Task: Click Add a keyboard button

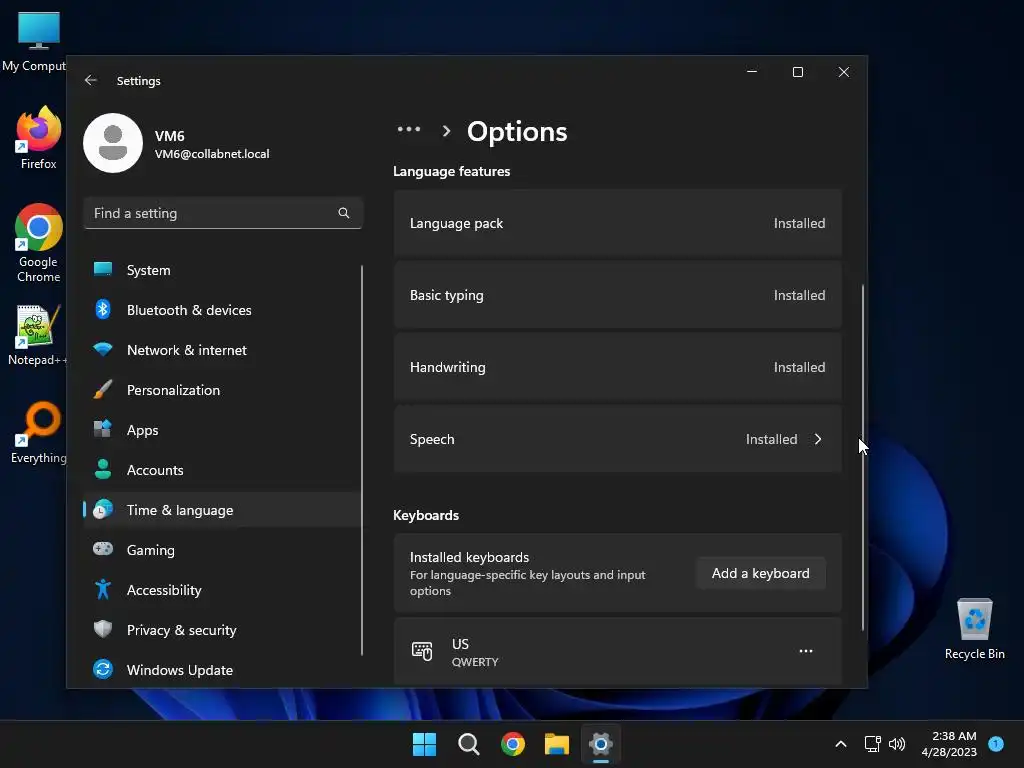Action: tap(761, 573)
